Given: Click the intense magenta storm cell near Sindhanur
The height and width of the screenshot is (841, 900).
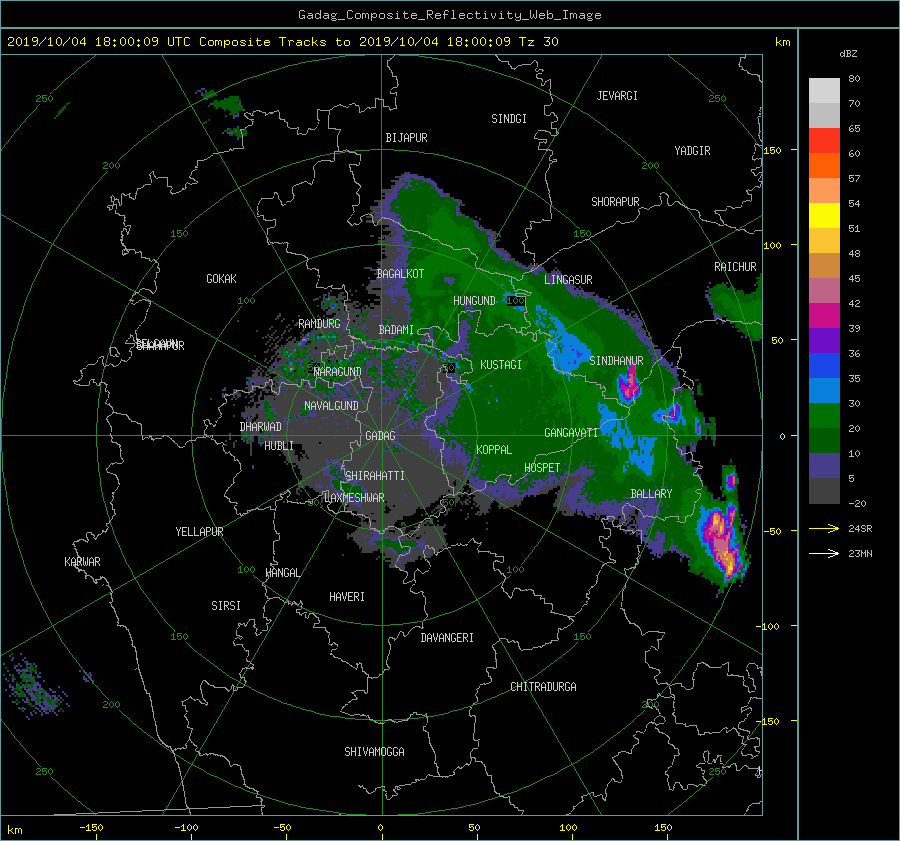Looking at the screenshot, I should (x=629, y=383).
